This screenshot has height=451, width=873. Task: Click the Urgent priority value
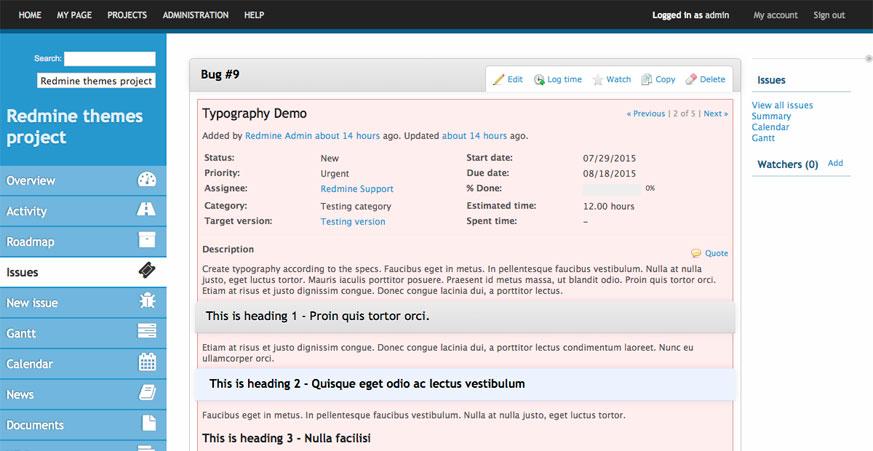point(335,174)
